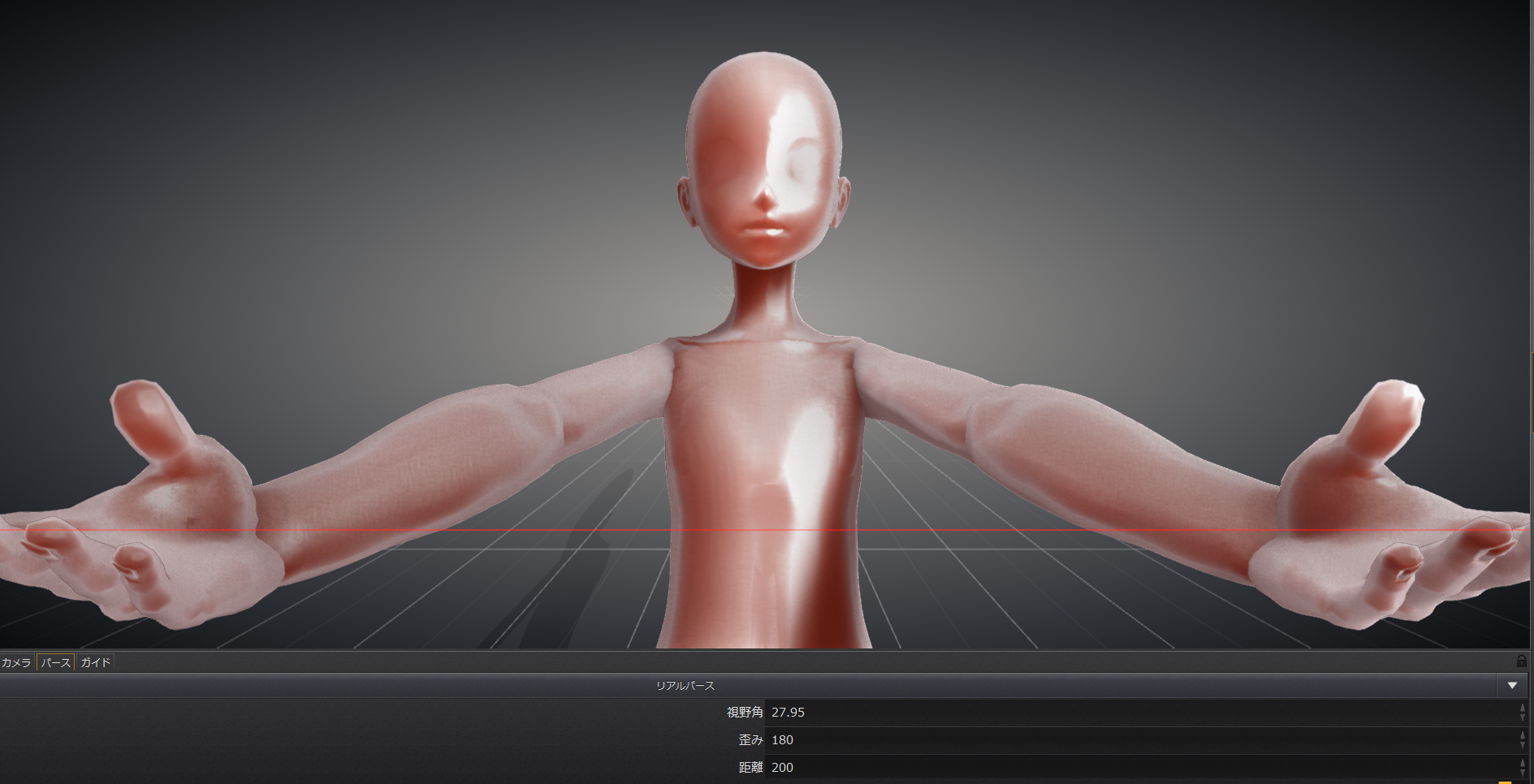Viewport: 1534px width, 784px height.
Task: Click the 視野角 value field
Action: tap(1137, 713)
